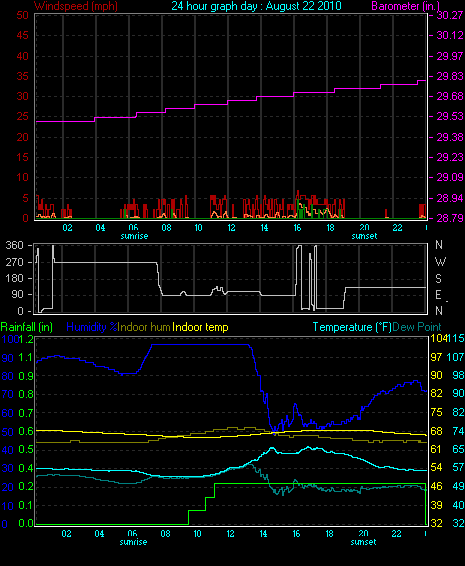Click the Indoor hum legend label

(x=144, y=327)
